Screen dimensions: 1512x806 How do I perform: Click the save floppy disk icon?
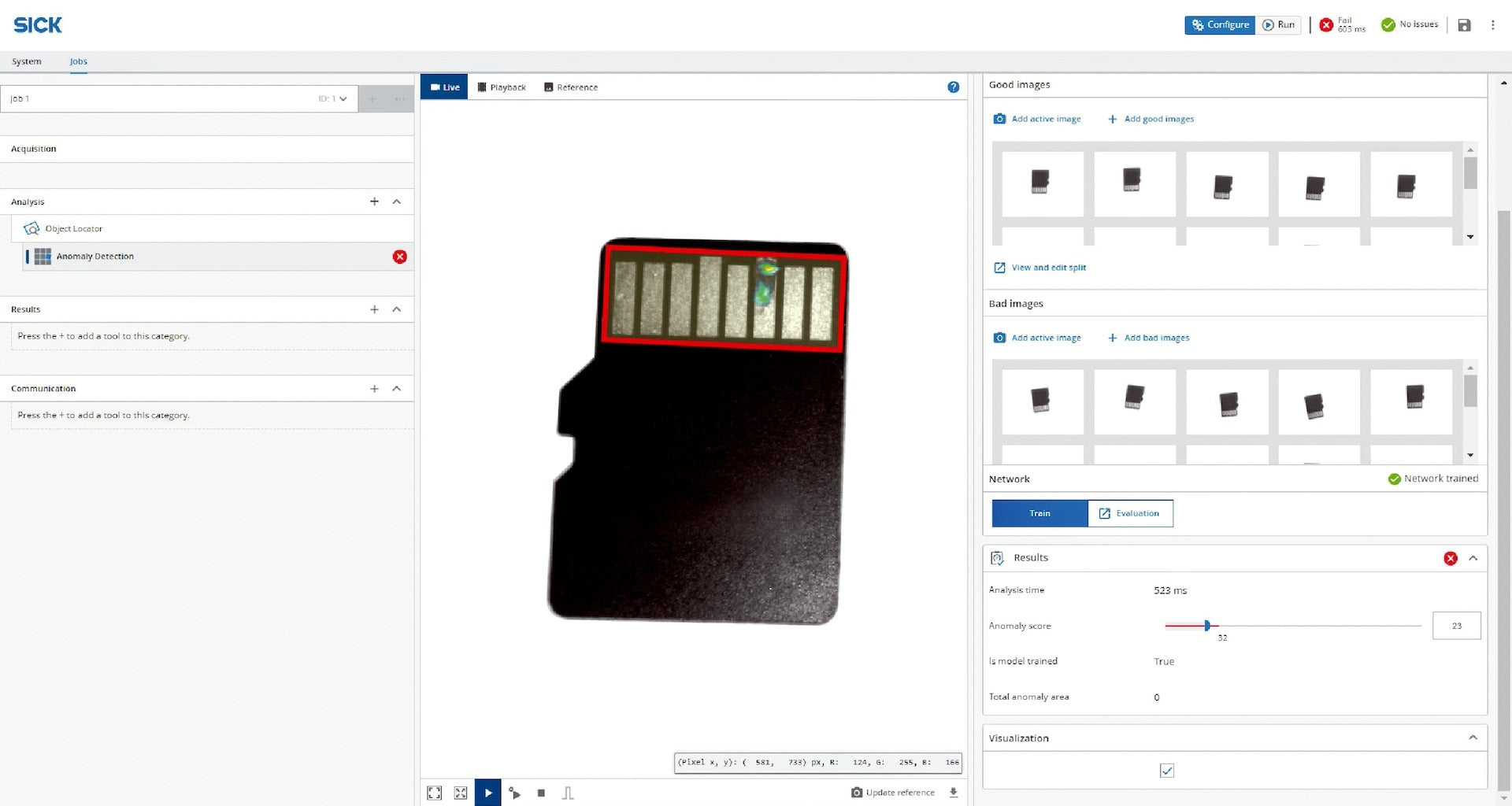tap(1464, 25)
